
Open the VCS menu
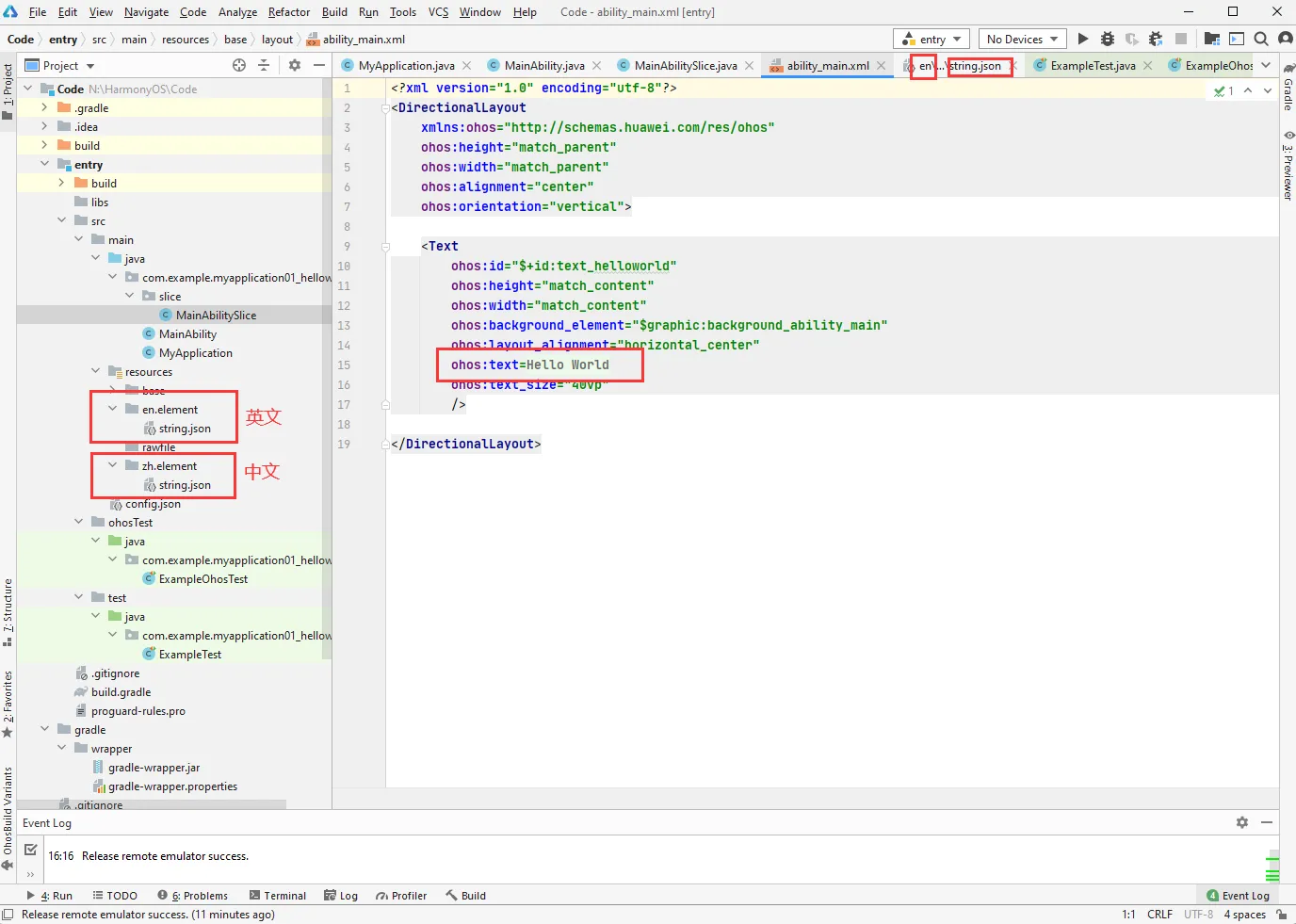coord(438,12)
